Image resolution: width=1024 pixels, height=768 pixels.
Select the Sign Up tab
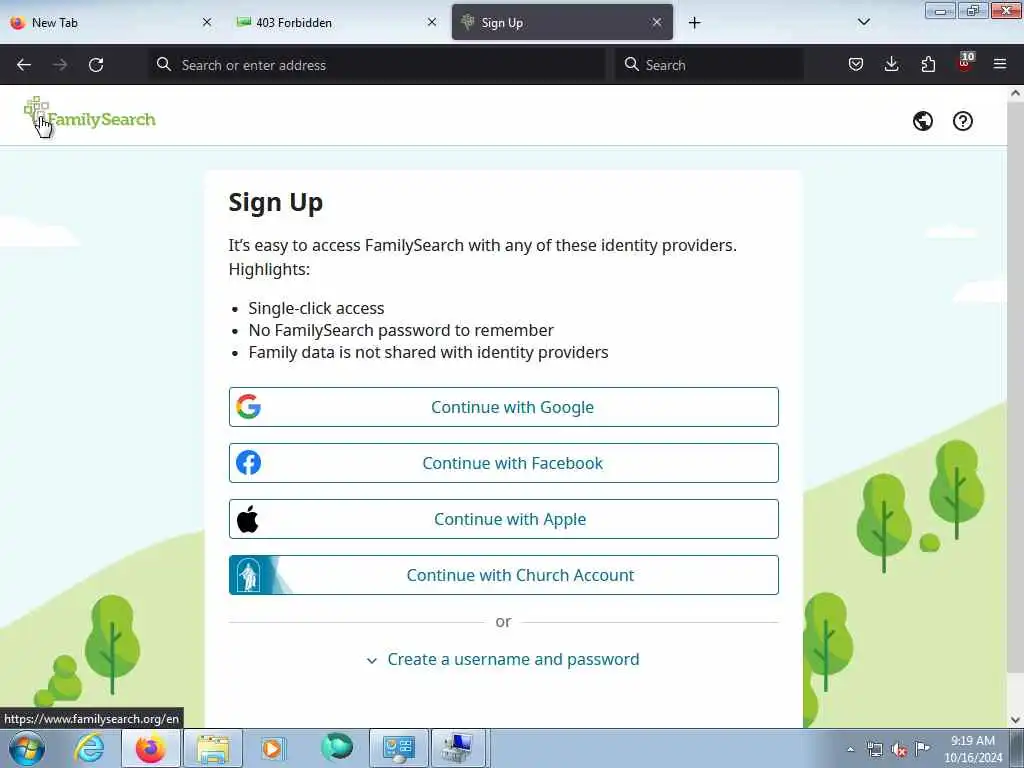(562, 23)
